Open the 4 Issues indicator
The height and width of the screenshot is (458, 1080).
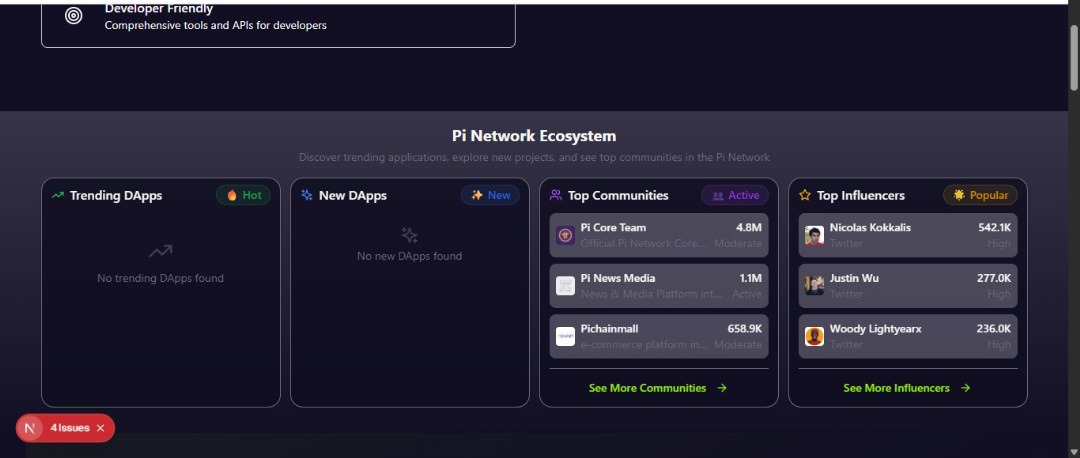pos(70,428)
